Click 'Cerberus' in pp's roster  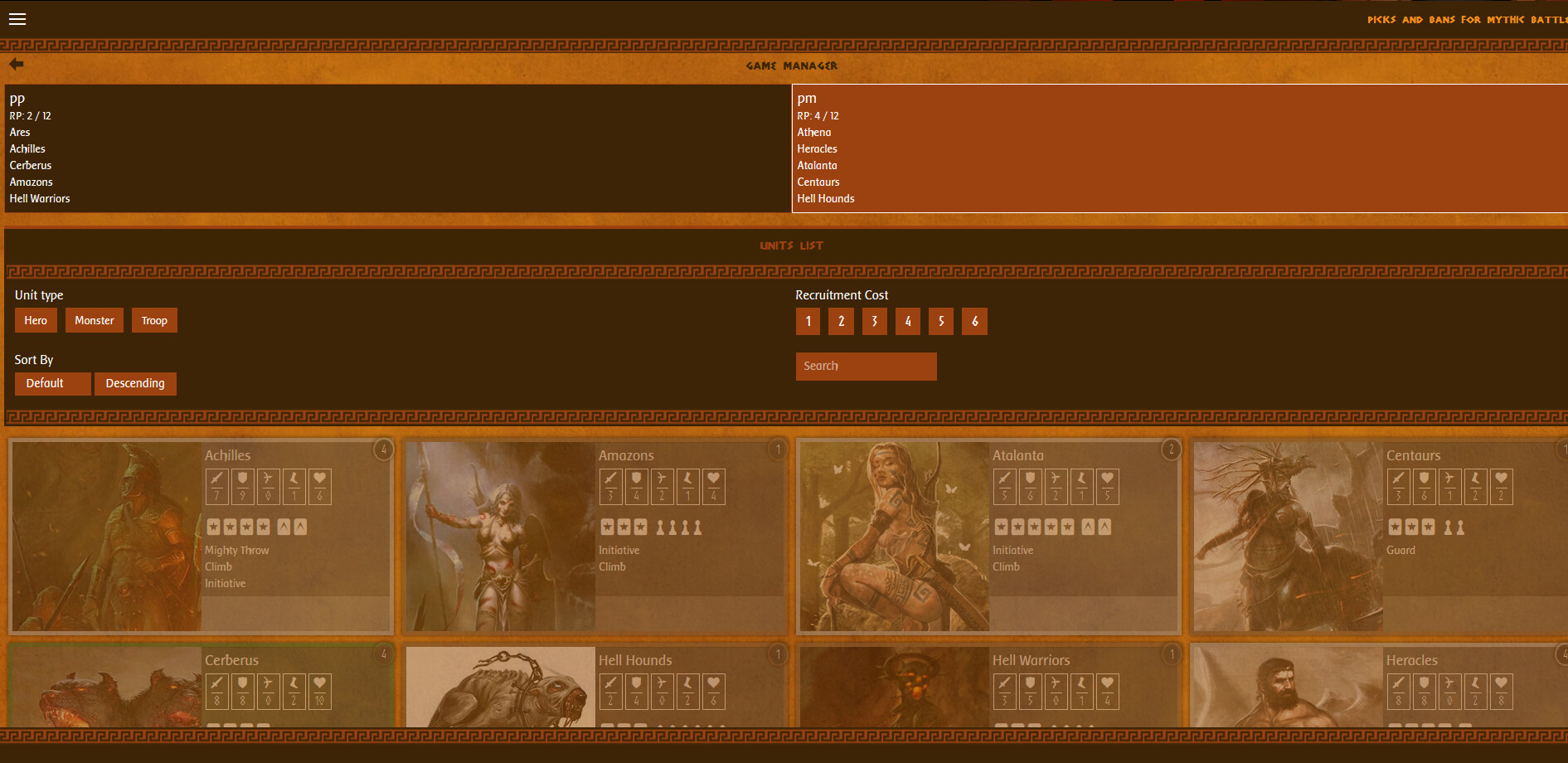click(31, 165)
